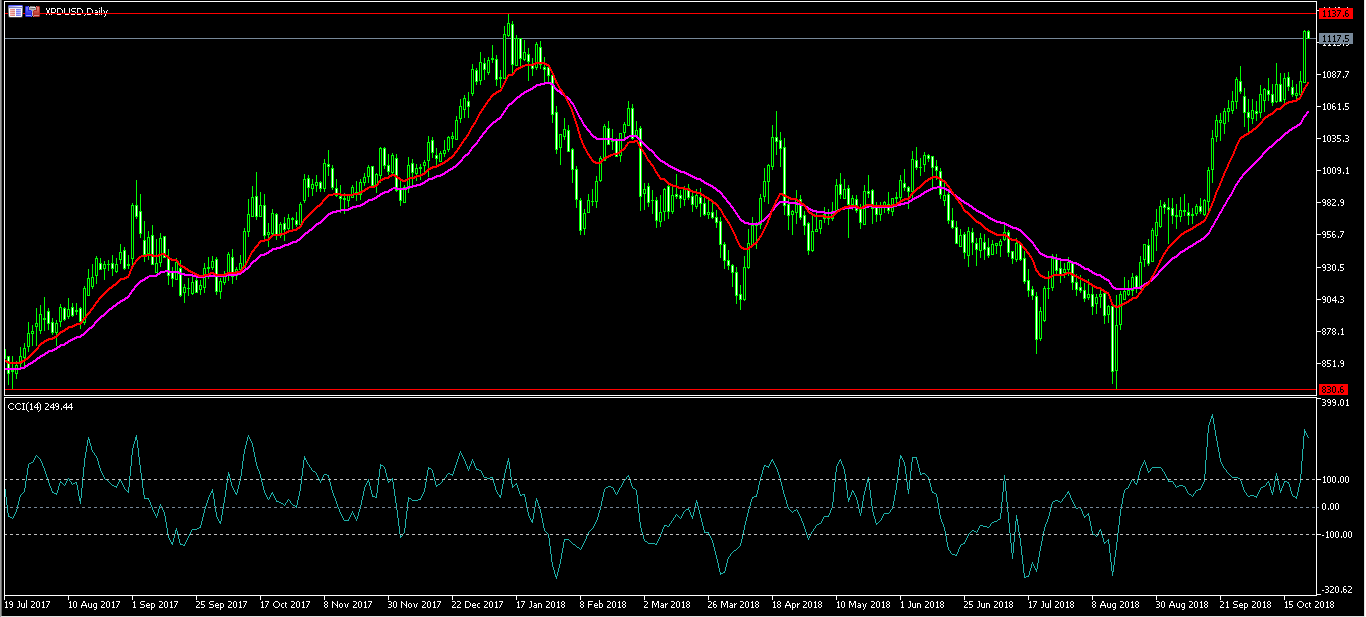Image resolution: width=1366 pixels, height=617 pixels.
Task: Click the 10 May 2018 date label
Action: [862, 605]
